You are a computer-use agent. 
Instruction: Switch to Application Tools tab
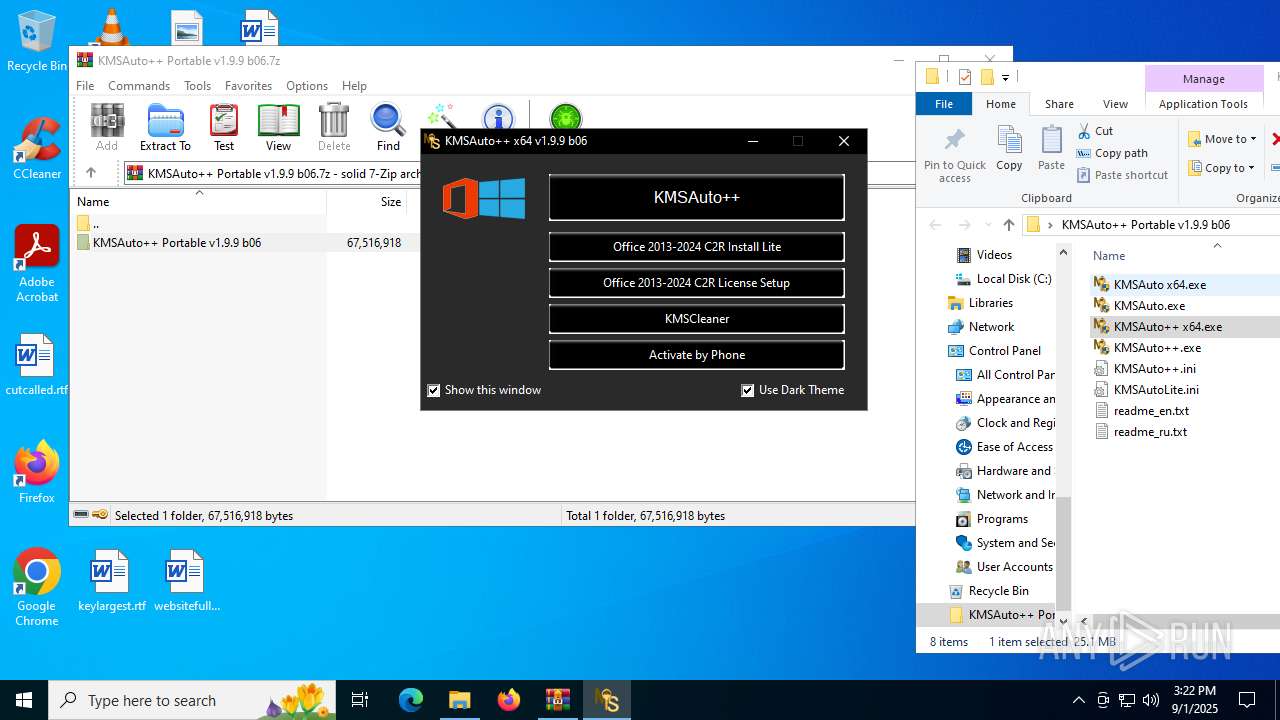coord(1203,104)
